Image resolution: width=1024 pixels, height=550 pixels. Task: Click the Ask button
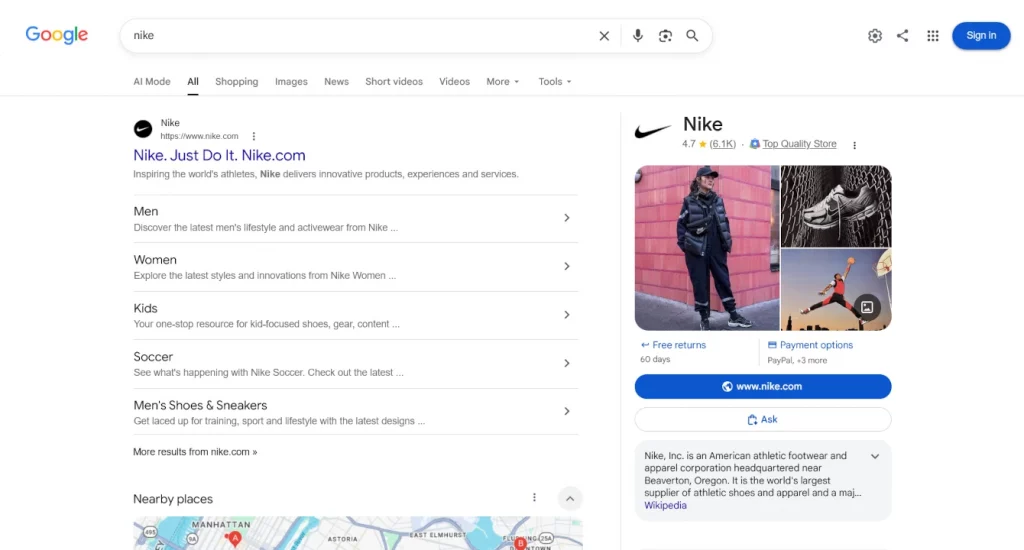(763, 419)
